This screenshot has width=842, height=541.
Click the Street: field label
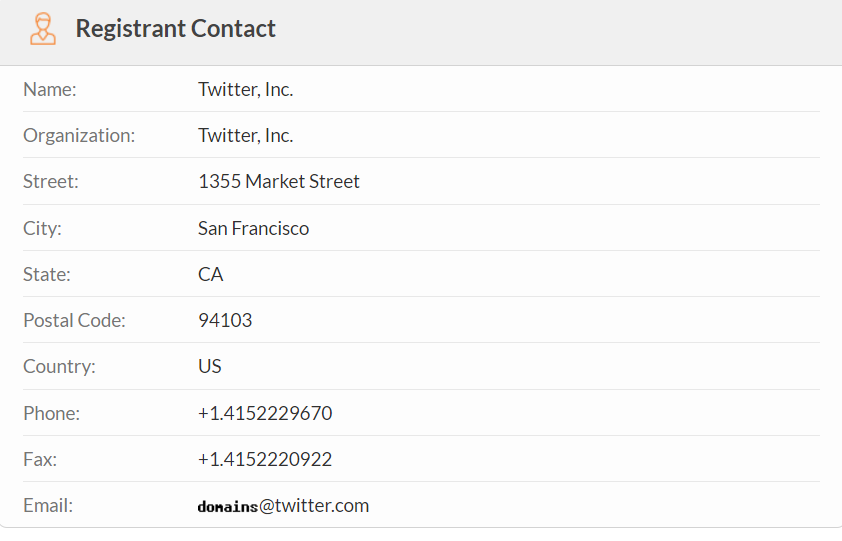[x=51, y=182]
